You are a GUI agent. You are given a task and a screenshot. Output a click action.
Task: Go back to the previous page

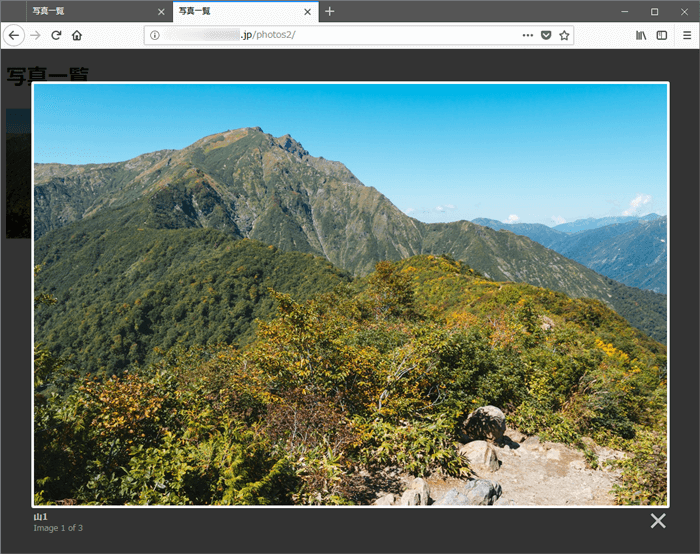[x=14, y=35]
